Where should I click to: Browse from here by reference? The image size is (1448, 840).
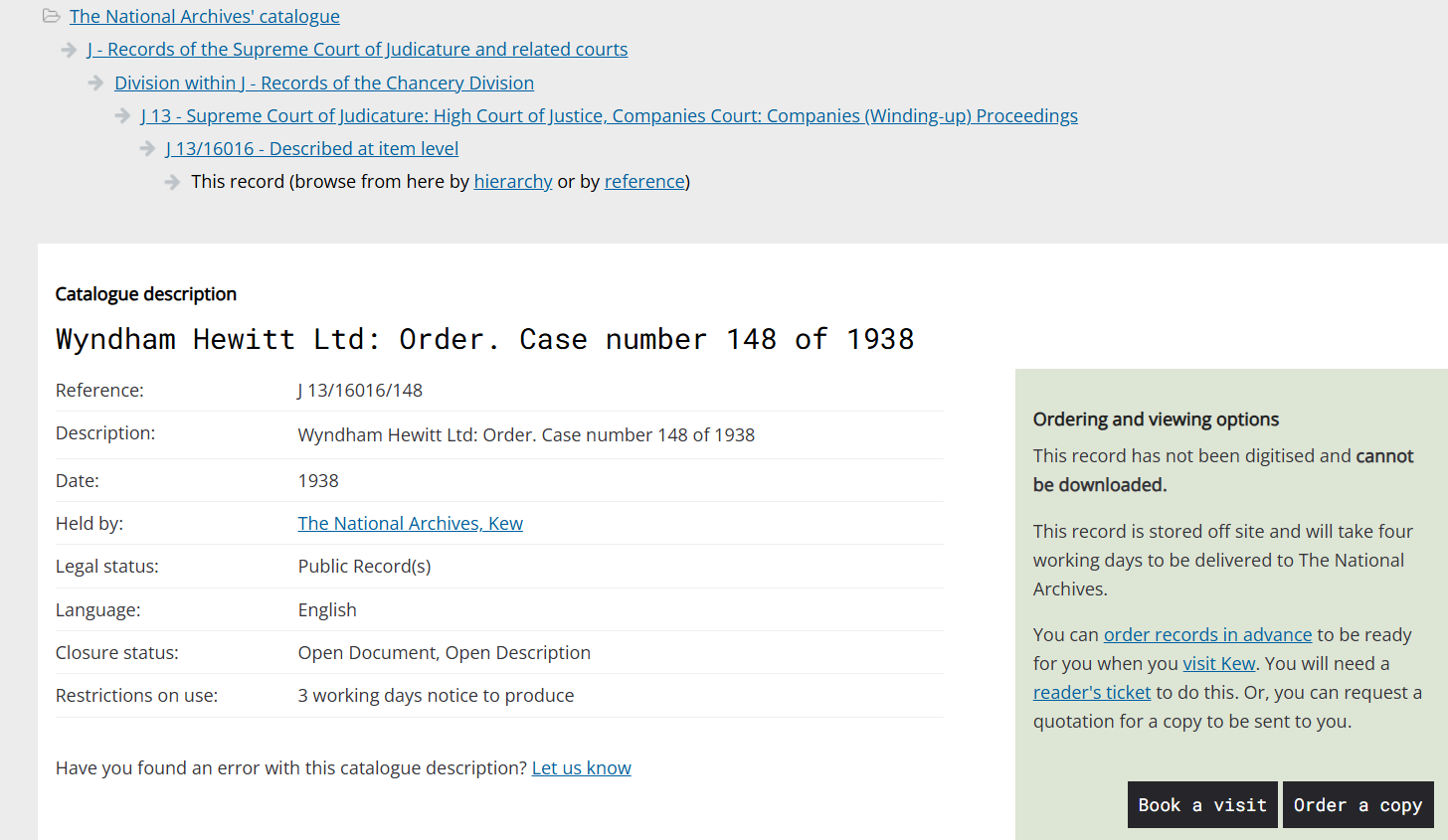coord(644,182)
